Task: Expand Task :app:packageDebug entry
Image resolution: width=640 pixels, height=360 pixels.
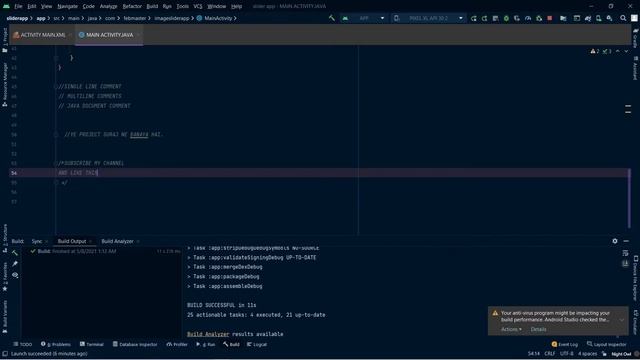Action: pyautogui.click(x=223, y=277)
